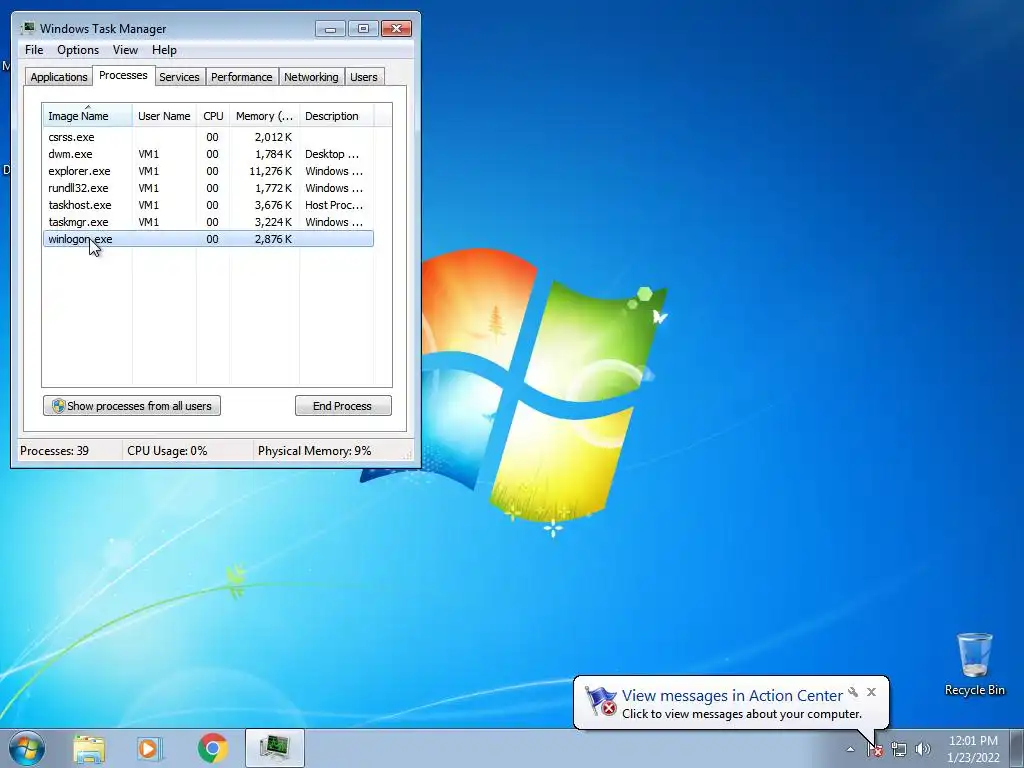The height and width of the screenshot is (768, 1024).
Task: Select the taskmgr.exe process row
Action: pos(208,222)
